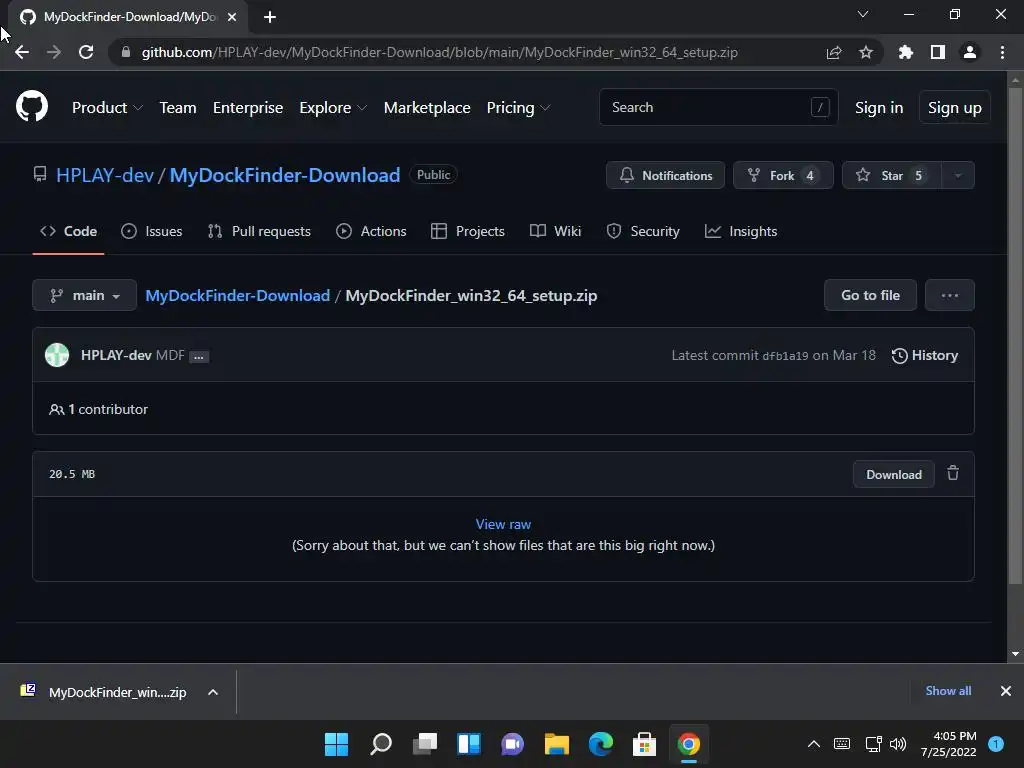
Task: Click the volume icon in system tray
Action: point(898,744)
